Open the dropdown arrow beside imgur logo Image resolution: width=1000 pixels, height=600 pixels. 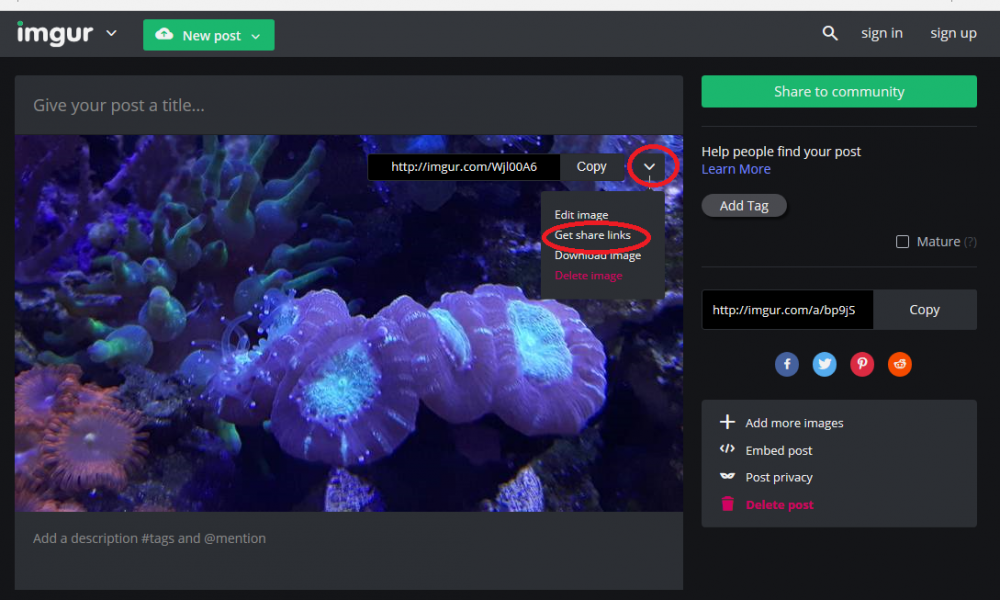pyautogui.click(x=111, y=34)
